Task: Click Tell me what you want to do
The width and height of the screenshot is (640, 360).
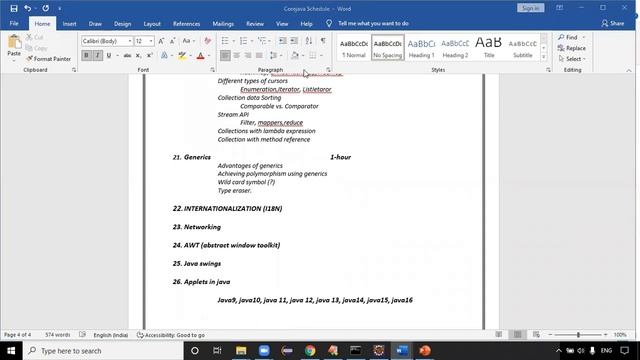Action: (373, 24)
